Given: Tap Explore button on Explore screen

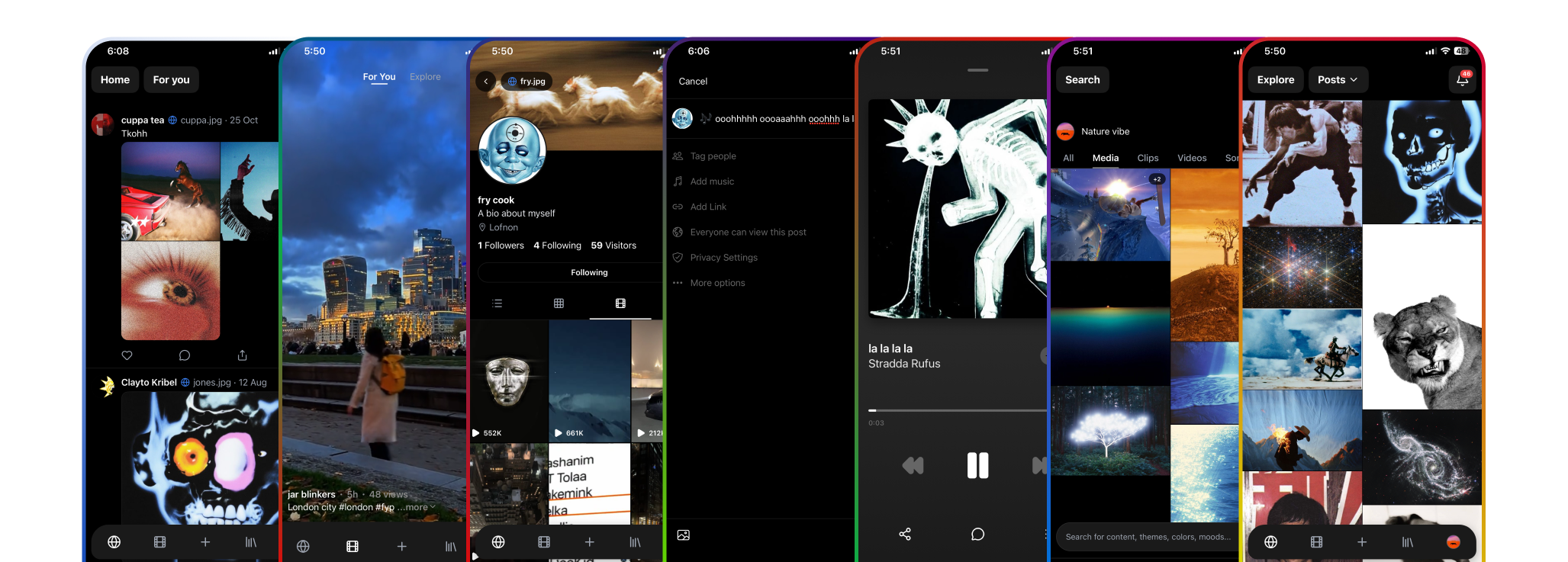Looking at the screenshot, I should coord(1276,80).
